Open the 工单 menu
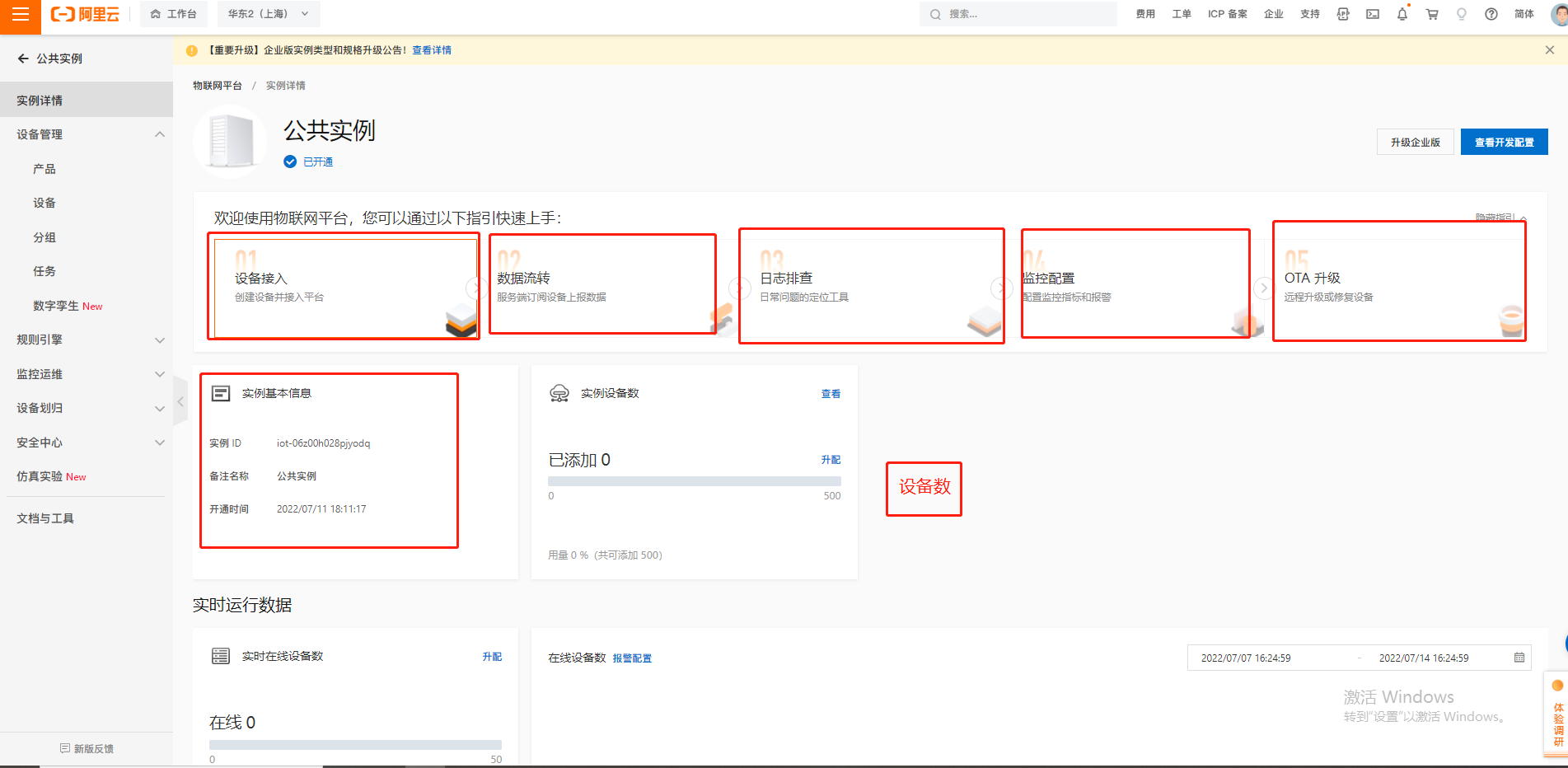The image size is (1568, 768). click(x=1182, y=14)
